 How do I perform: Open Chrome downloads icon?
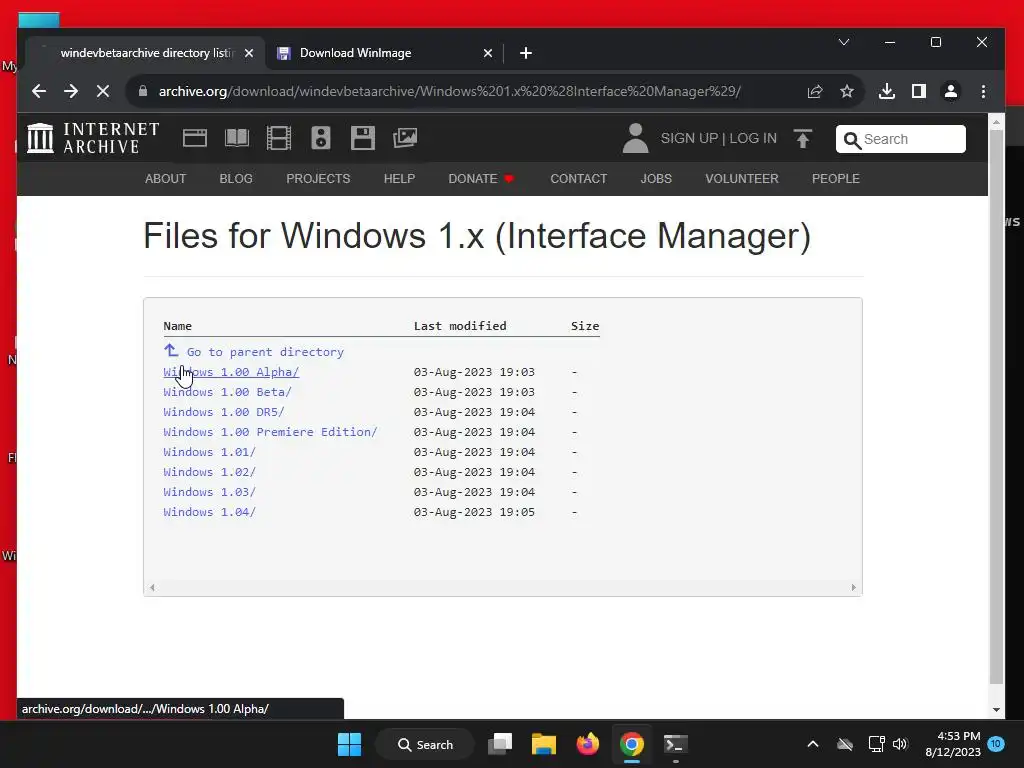[886, 91]
